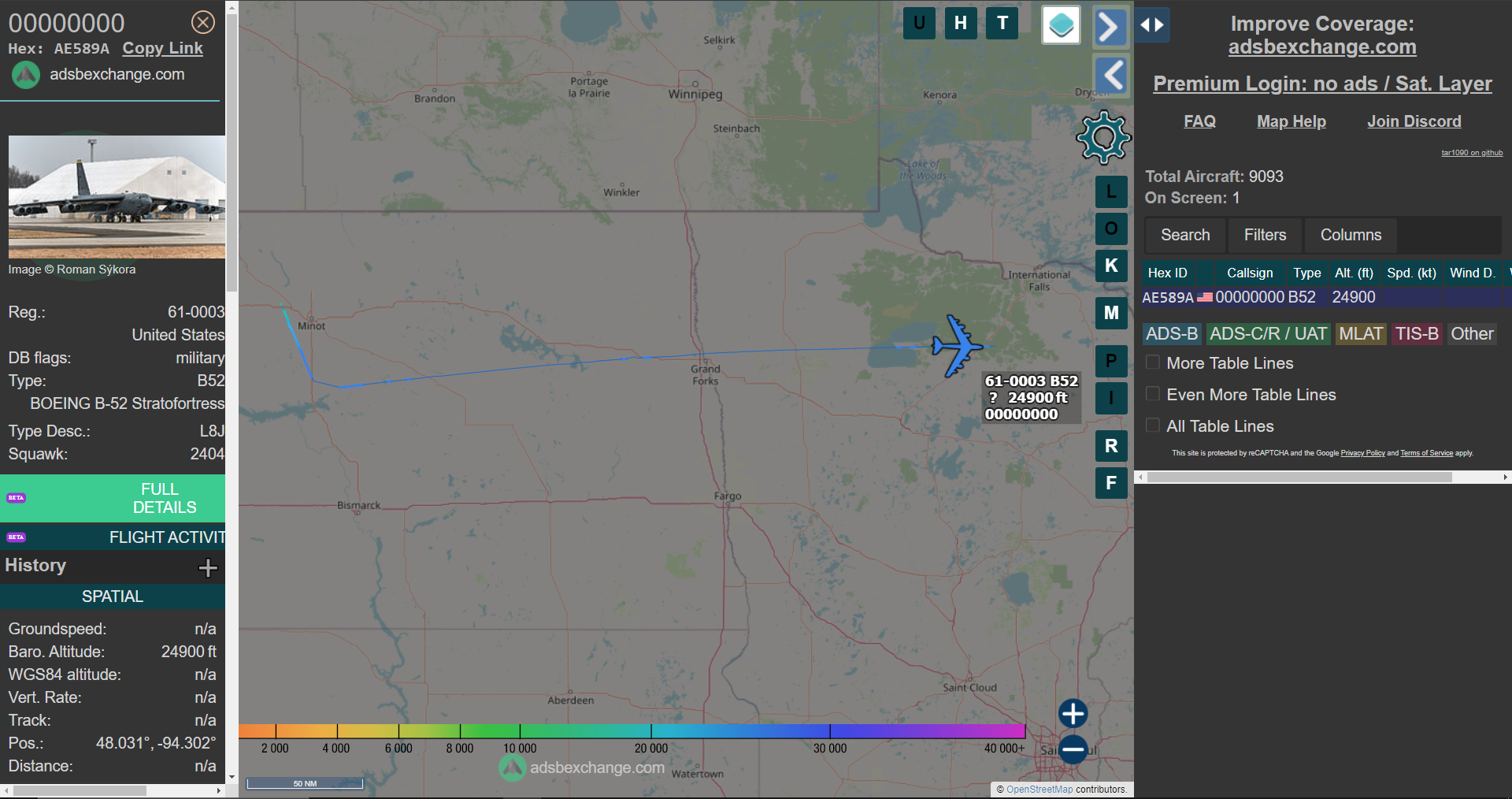The width and height of the screenshot is (1512, 799).
Task: Click the T map button
Action: click(1002, 23)
